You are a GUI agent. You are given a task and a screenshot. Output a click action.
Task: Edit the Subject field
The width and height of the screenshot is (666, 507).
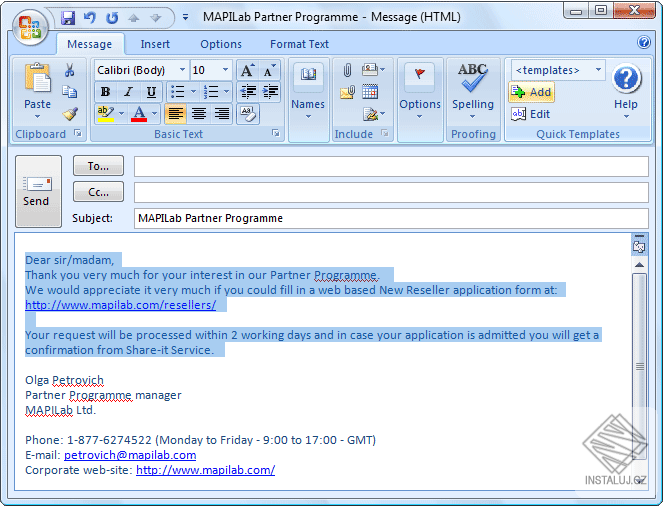click(x=391, y=218)
